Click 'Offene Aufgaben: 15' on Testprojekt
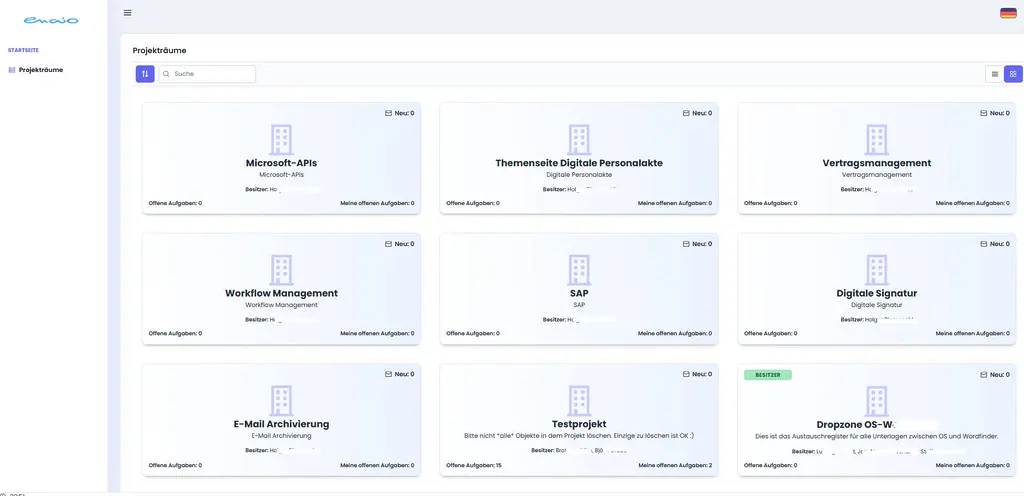Viewport: 1024px width, 496px height. coord(473,465)
